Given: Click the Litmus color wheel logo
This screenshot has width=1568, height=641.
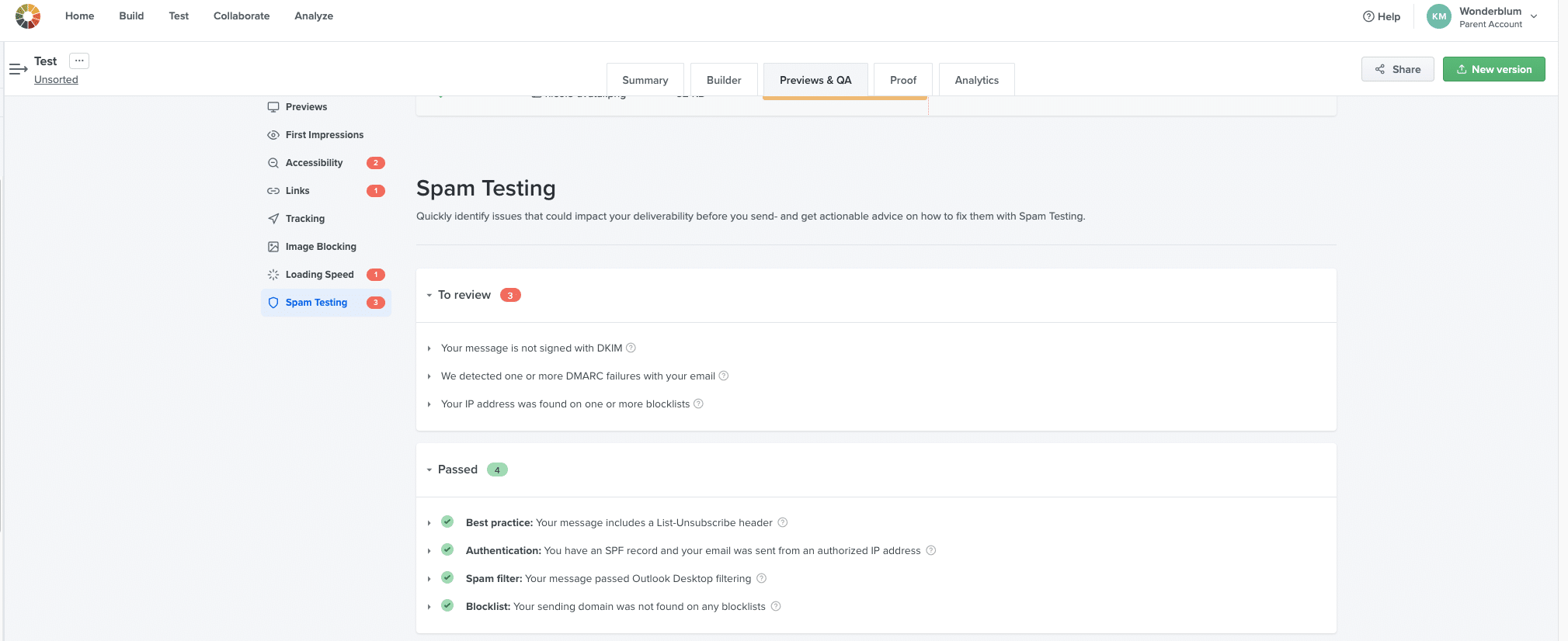Looking at the screenshot, I should (x=28, y=16).
